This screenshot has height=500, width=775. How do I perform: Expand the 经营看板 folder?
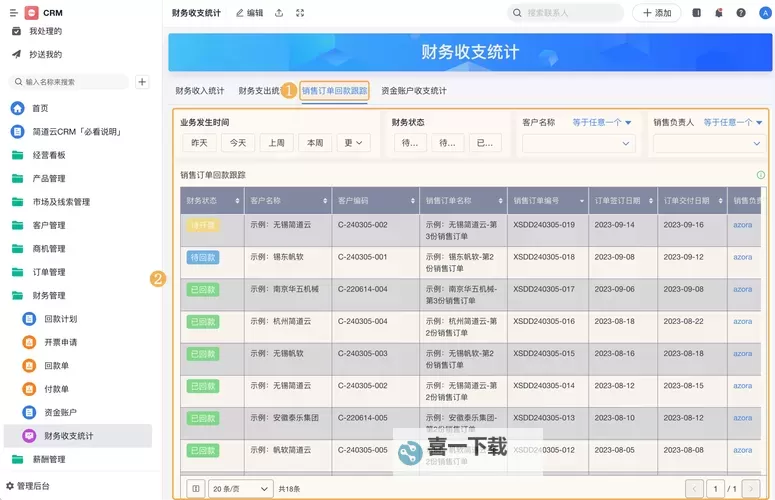[49, 155]
